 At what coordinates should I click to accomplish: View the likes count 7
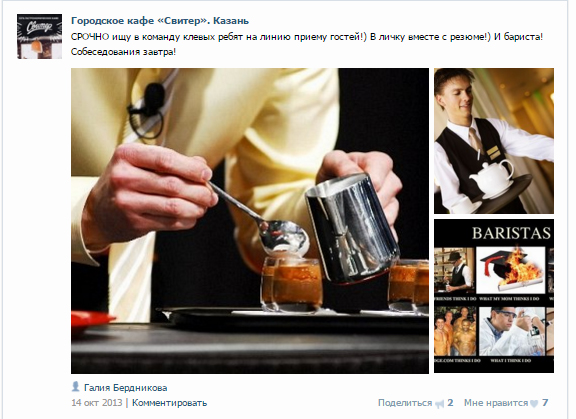click(x=545, y=403)
